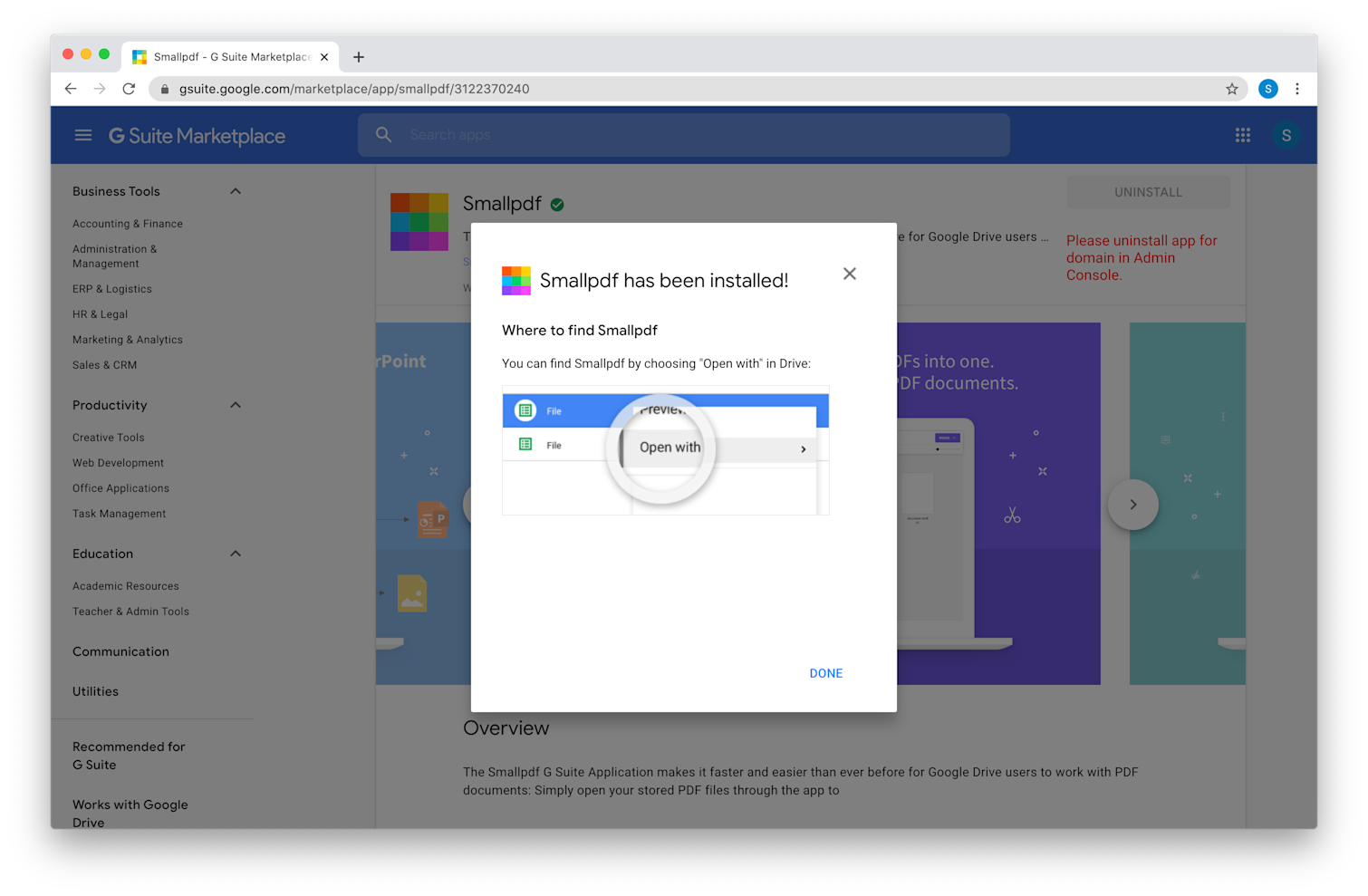Click the purple PDF merge slide

998,504
